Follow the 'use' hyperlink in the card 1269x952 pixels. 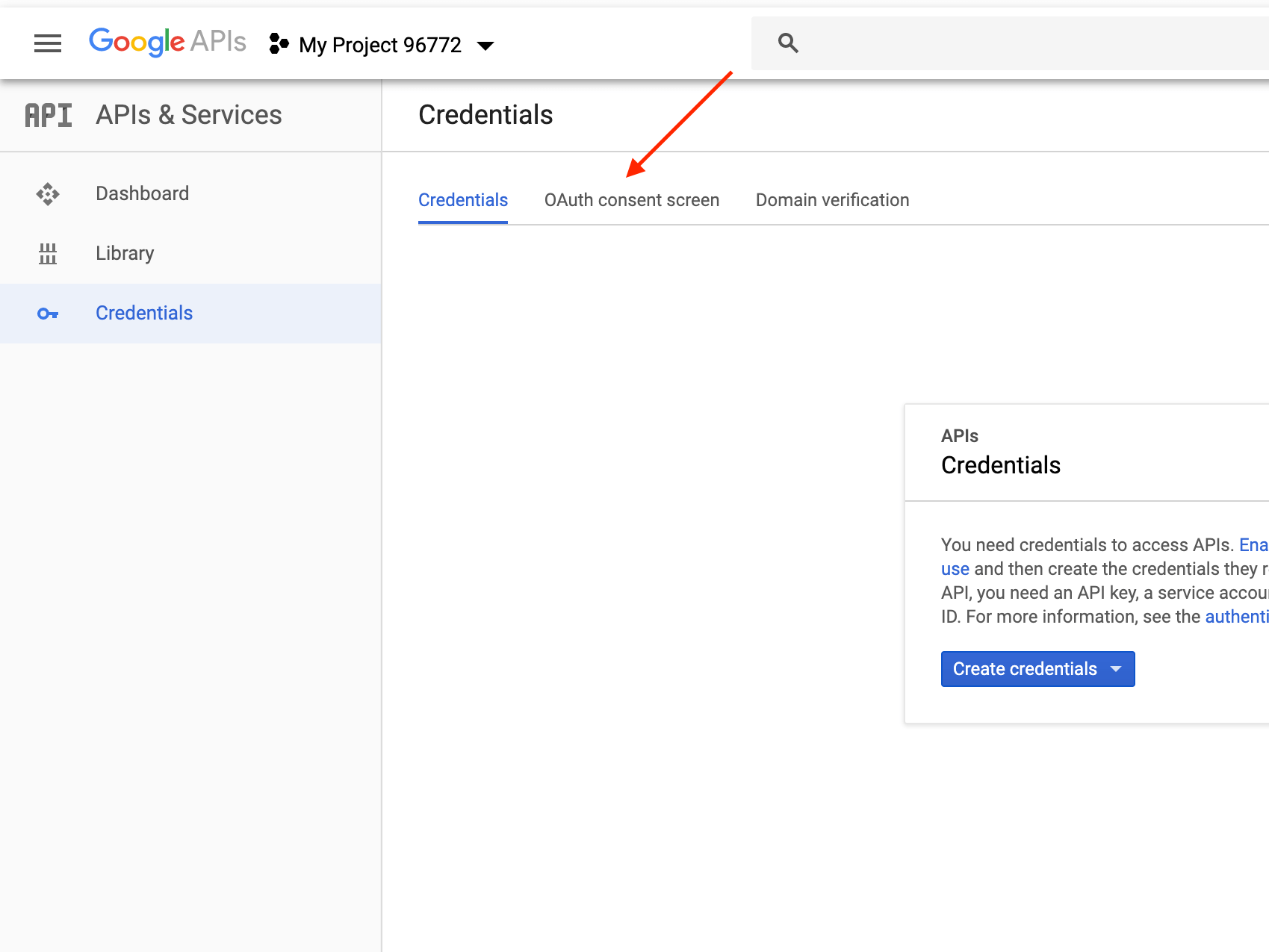pyautogui.click(x=955, y=569)
